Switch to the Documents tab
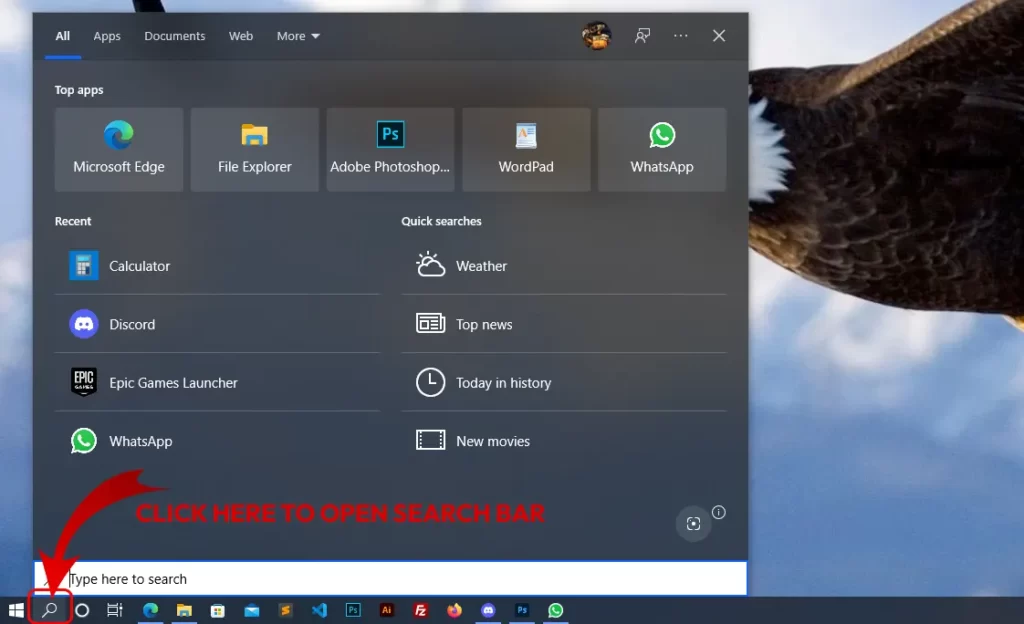1024x624 pixels. (x=174, y=36)
